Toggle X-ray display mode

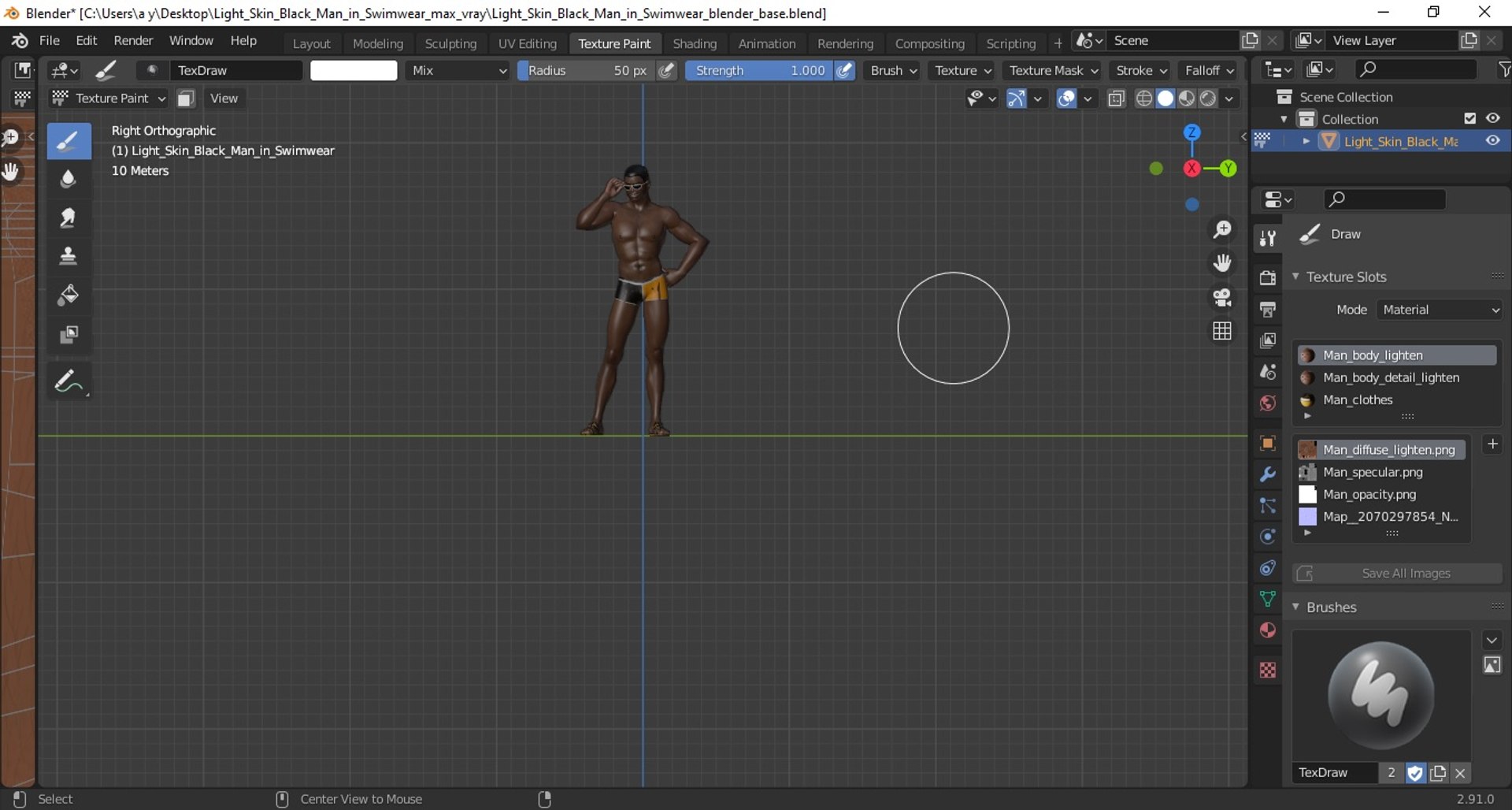[1116, 98]
